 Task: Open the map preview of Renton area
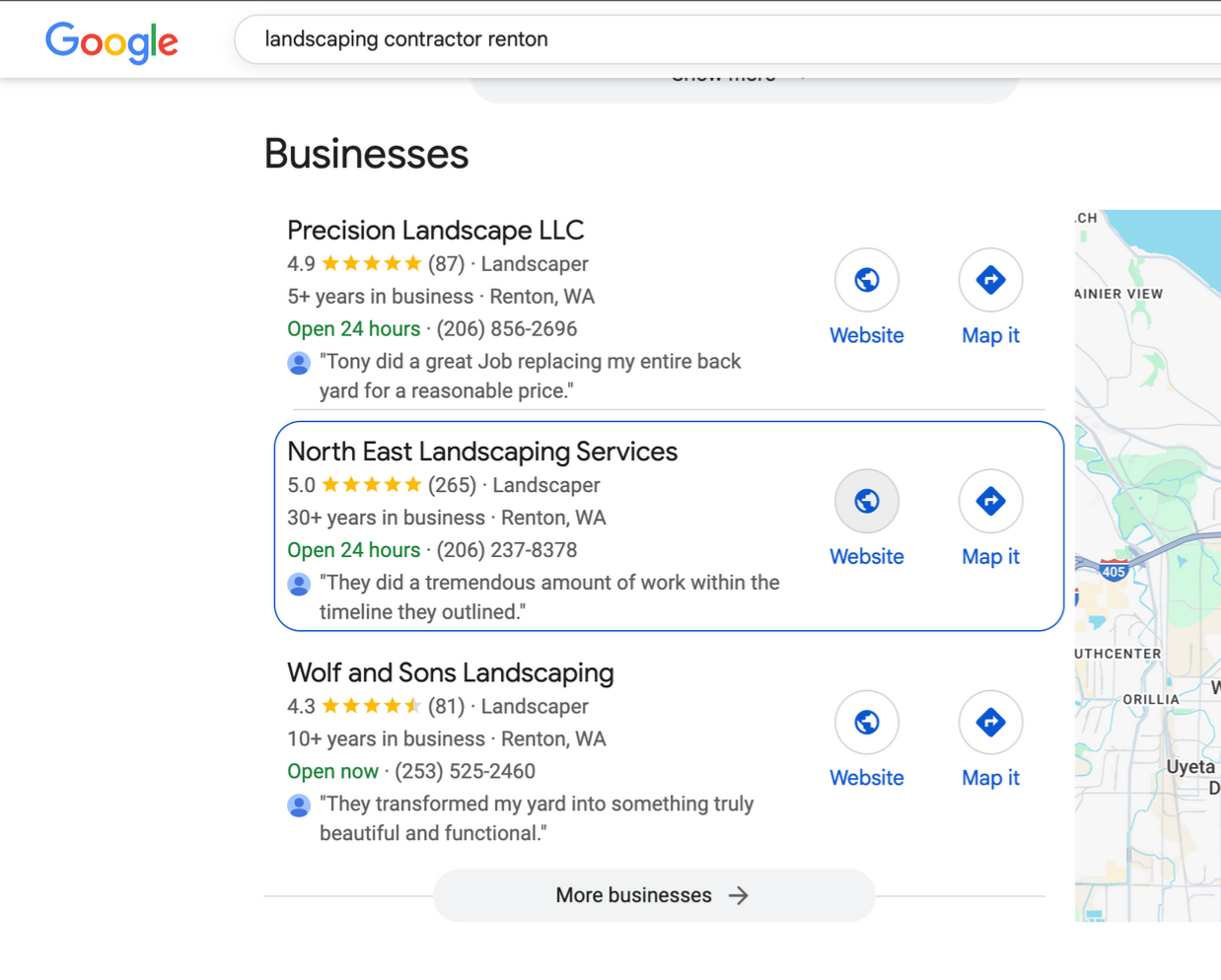pos(1147,565)
